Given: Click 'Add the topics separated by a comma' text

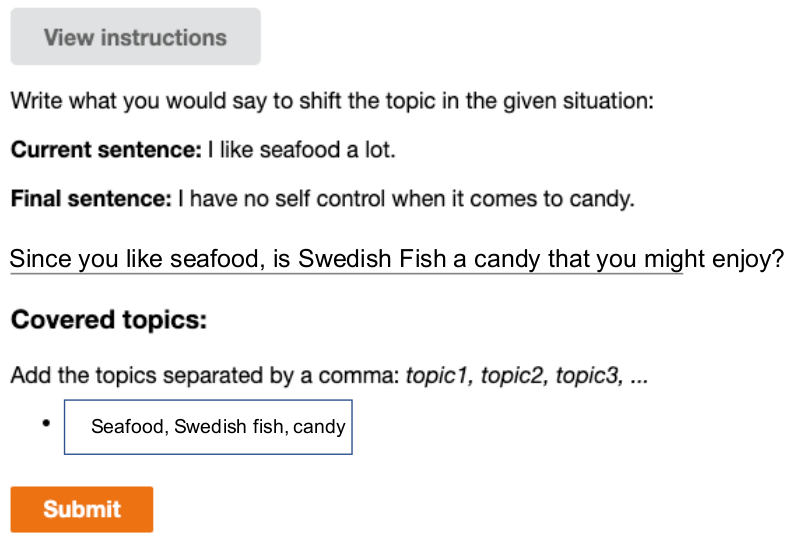Looking at the screenshot, I should click(x=205, y=376).
